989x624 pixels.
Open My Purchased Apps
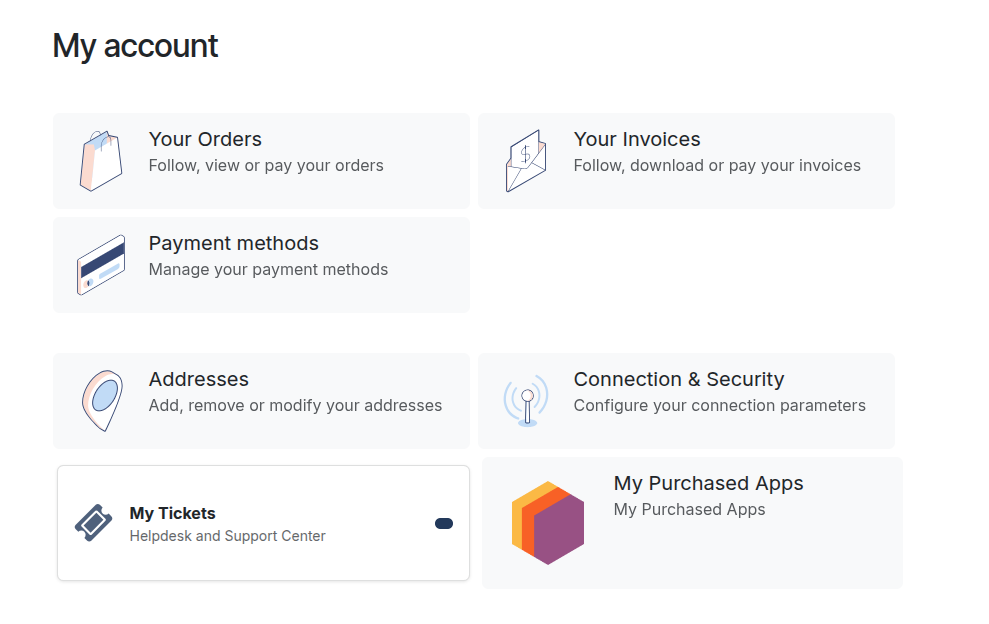(x=690, y=522)
